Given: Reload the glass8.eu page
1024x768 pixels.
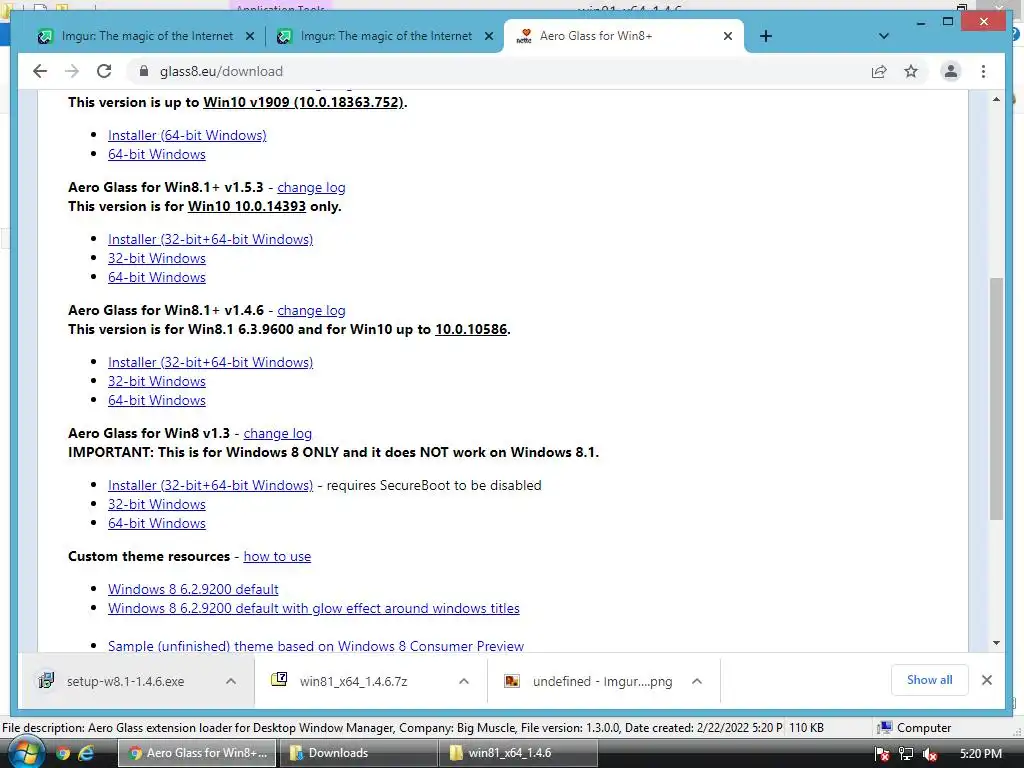Looking at the screenshot, I should tap(104, 71).
